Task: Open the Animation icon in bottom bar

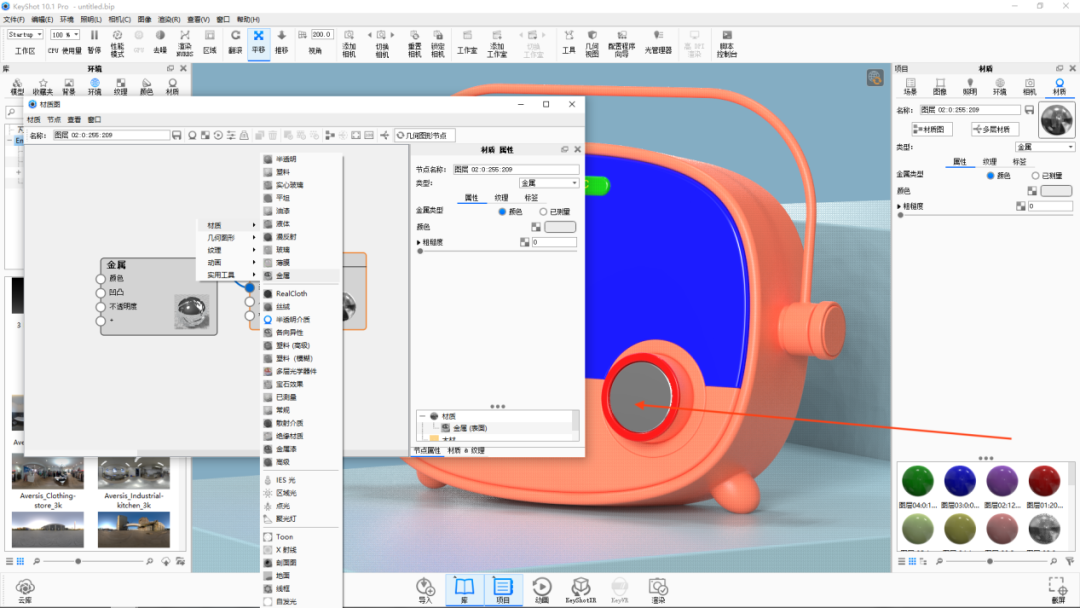Action: tap(542, 590)
